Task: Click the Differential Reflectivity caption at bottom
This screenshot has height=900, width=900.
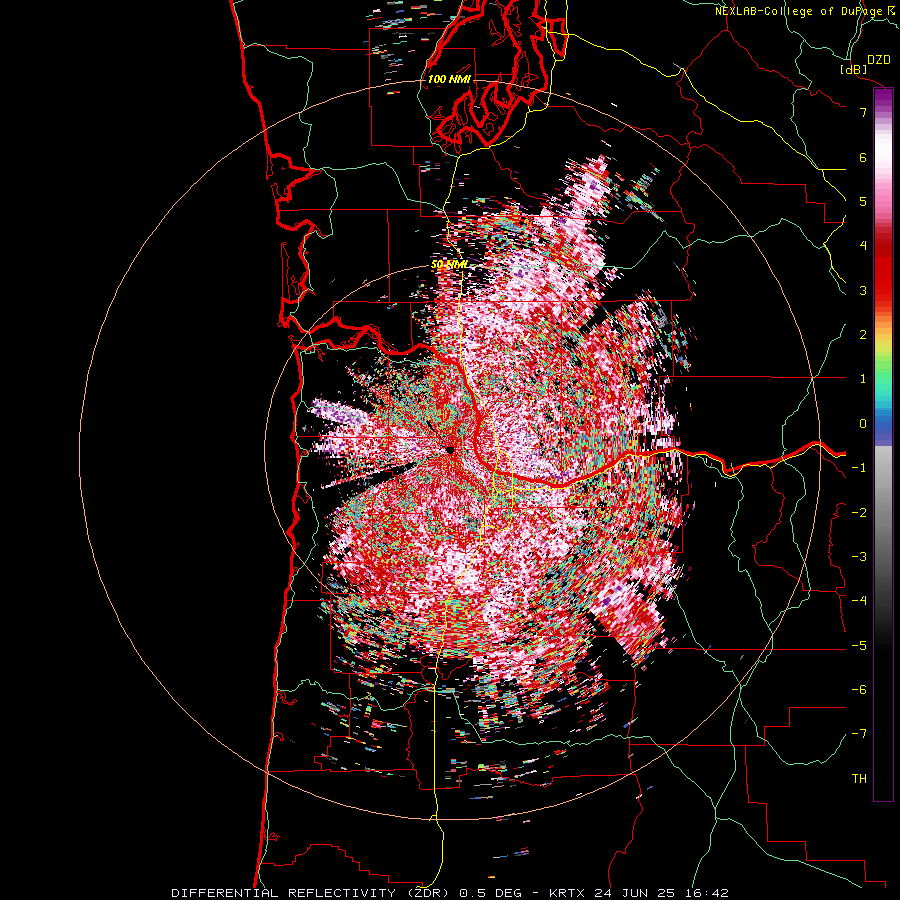Action: pos(449,893)
